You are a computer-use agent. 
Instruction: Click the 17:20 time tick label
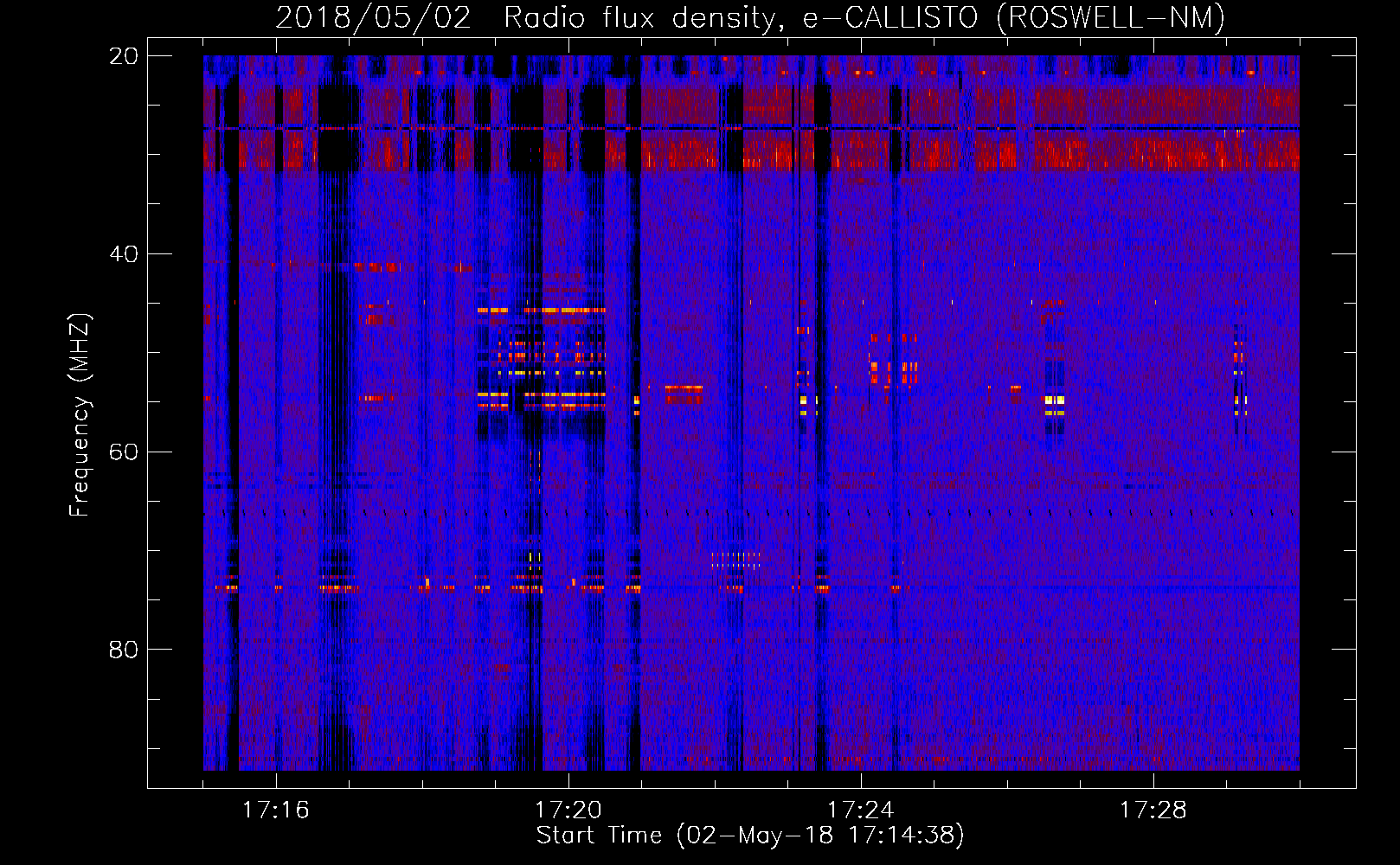568,811
